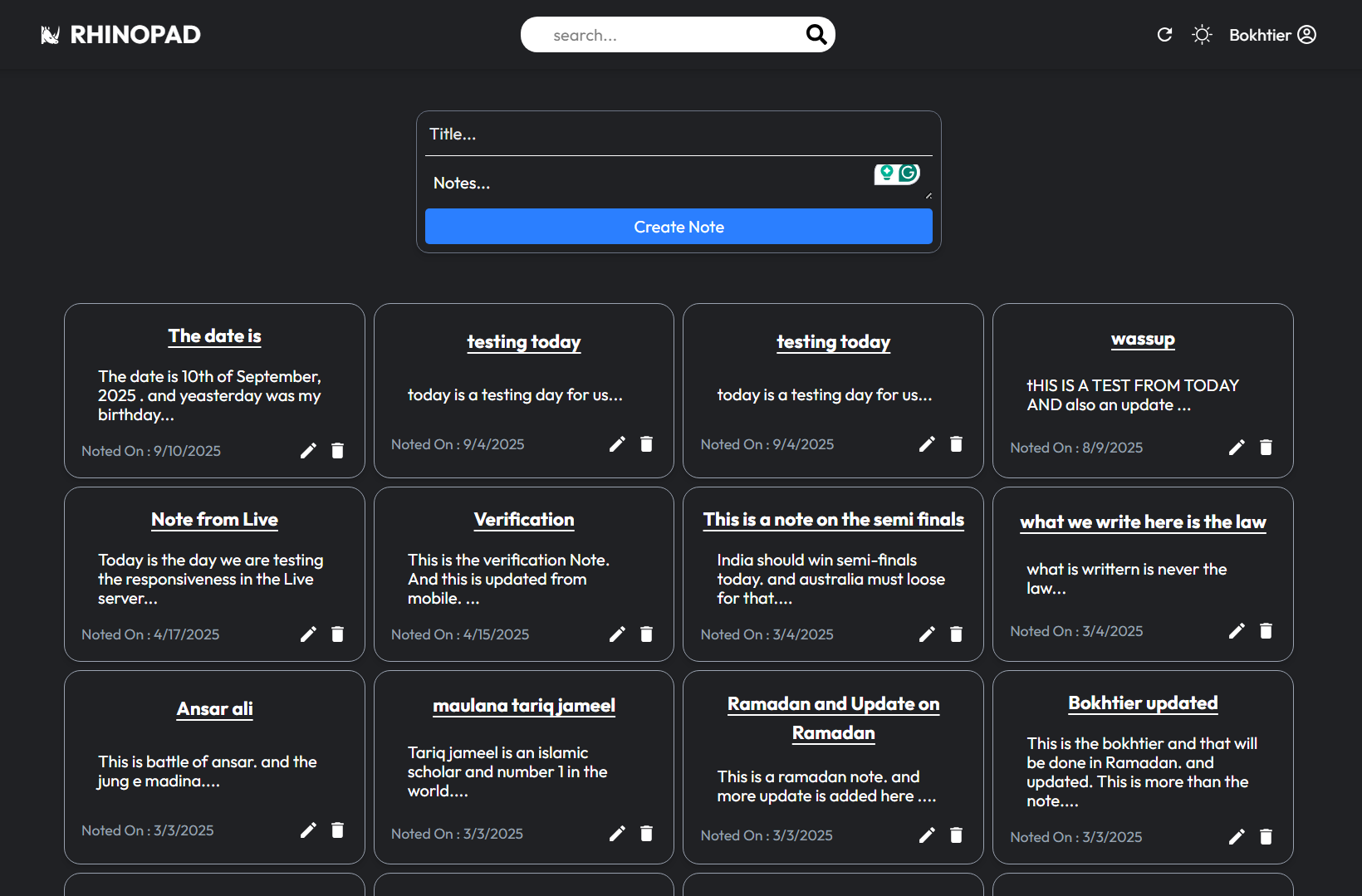This screenshot has width=1362, height=896.
Task: Delete the 'Bokhtier updated' note
Action: [x=1266, y=837]
